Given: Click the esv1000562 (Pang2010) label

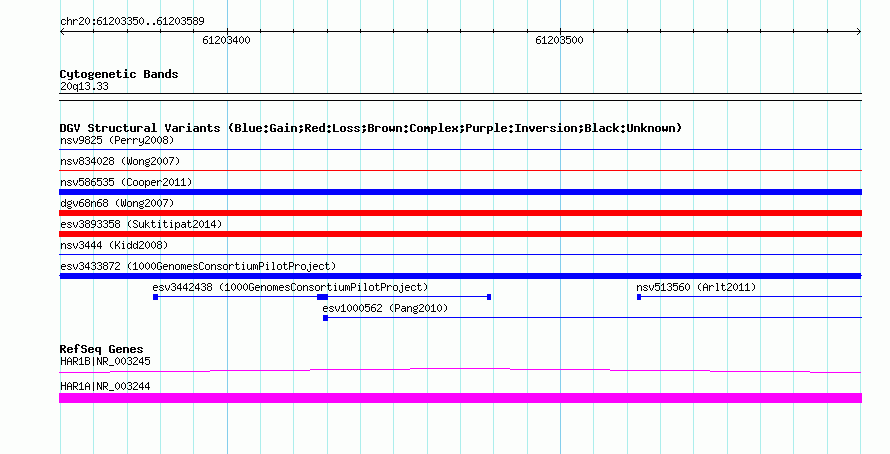Looking at the screenshot, I should [x=385, y=308].
